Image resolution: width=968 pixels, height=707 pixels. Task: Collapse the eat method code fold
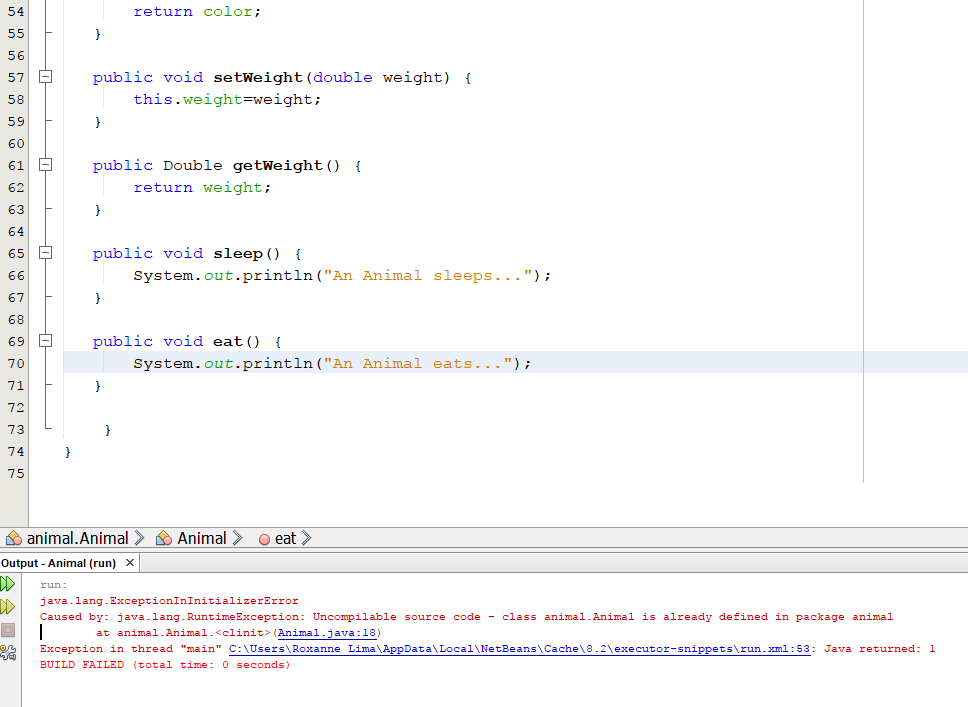pos(44,341)
